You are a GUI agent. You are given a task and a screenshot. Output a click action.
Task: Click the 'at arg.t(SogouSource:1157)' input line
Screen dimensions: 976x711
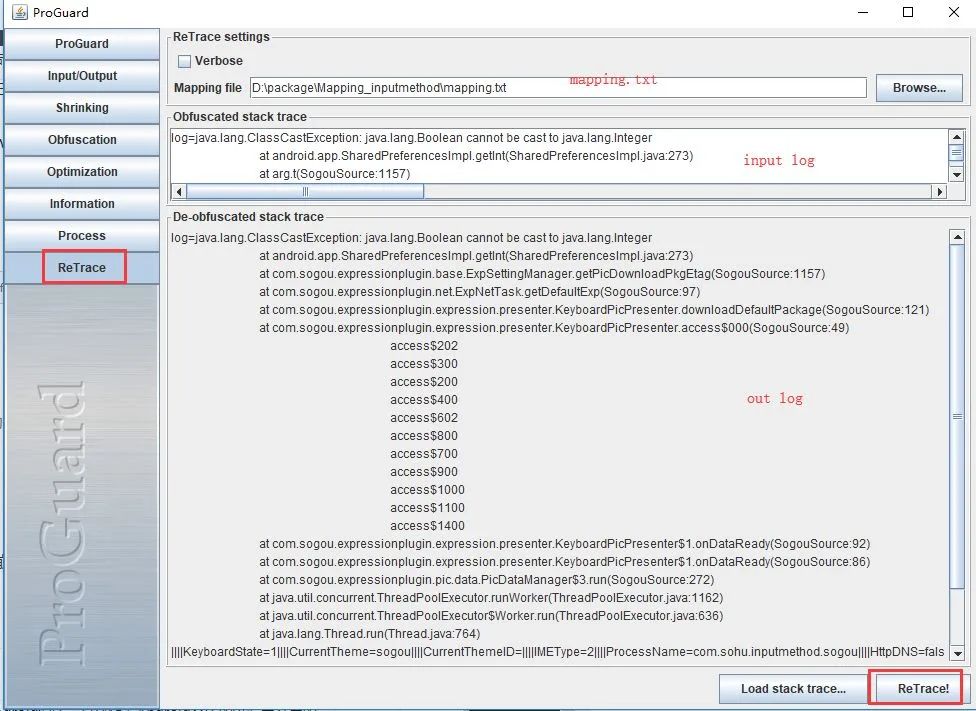tap(335, 174)
